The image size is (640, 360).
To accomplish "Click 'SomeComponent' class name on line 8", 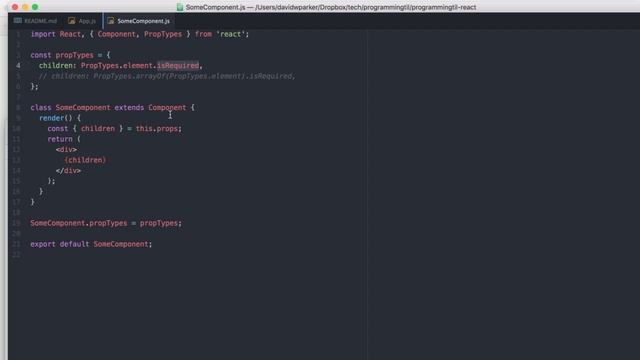I will [83, 107].
